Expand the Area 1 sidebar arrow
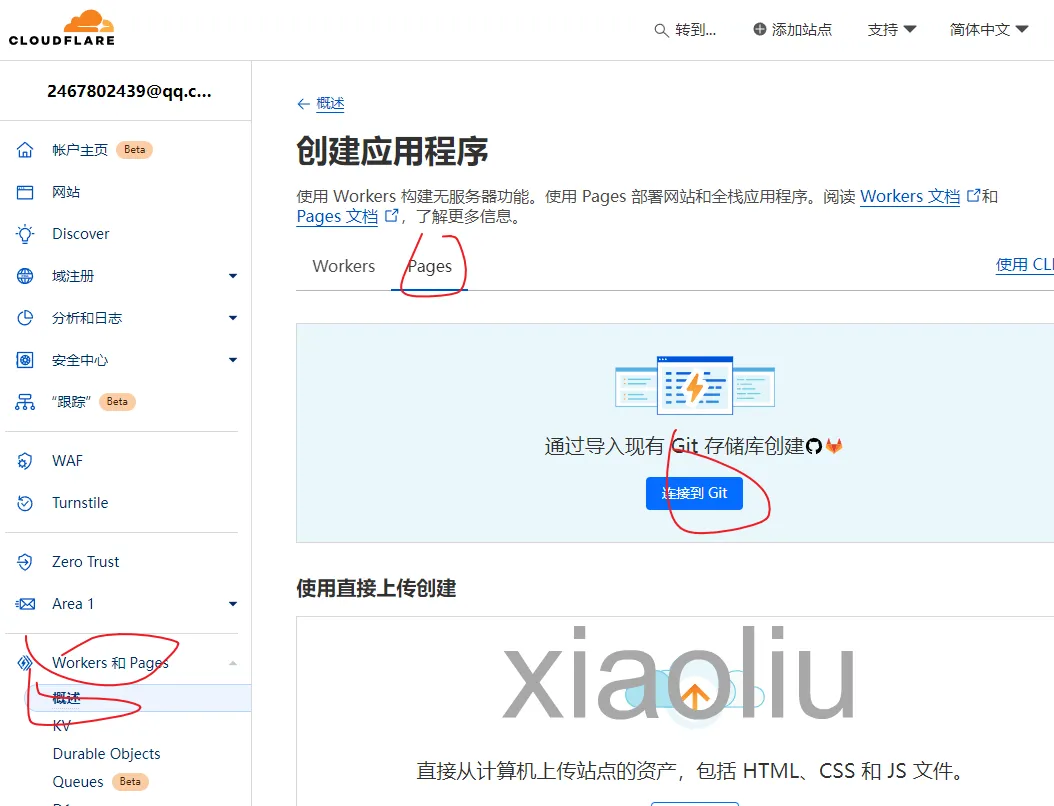Image resolution: width=1054 pixels, height=806 pixels. (x=233, y=604)
